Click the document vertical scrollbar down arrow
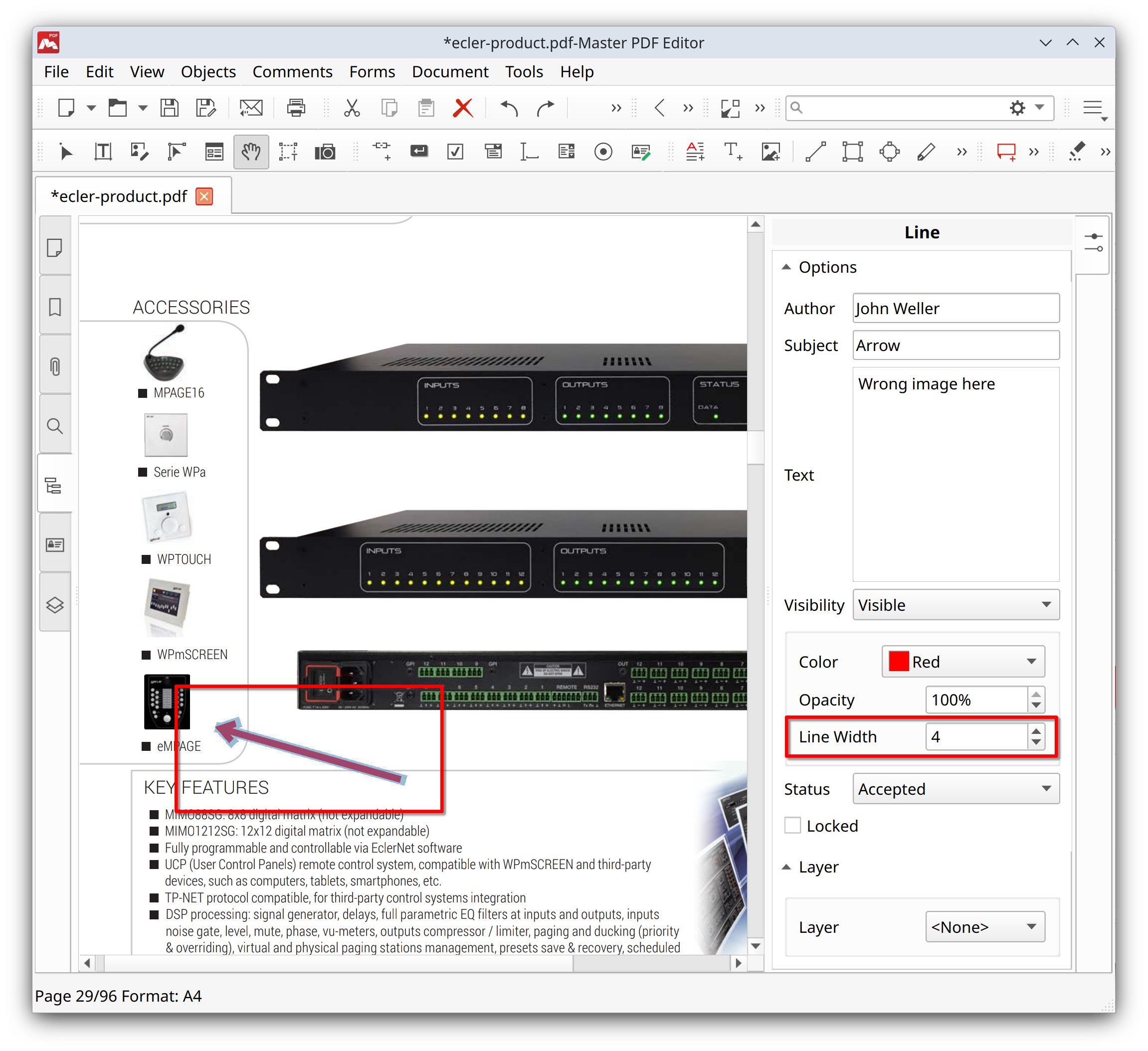 (756, 946)
